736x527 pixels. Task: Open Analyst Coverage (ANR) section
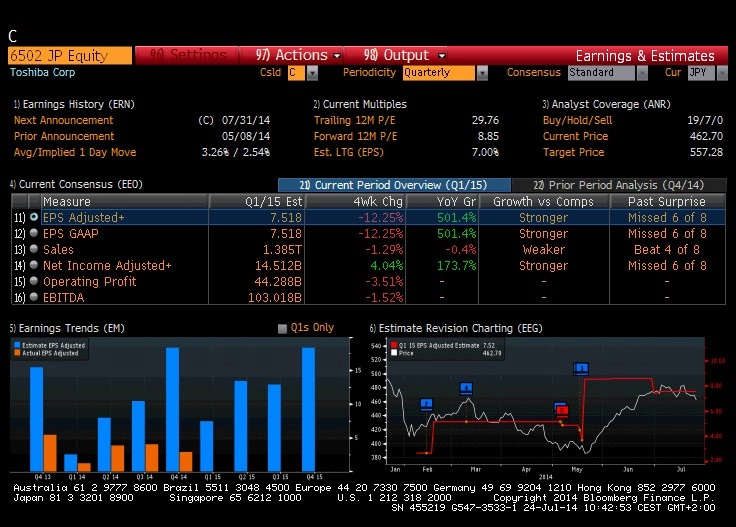pyautogui.click(x=606, y=104)
